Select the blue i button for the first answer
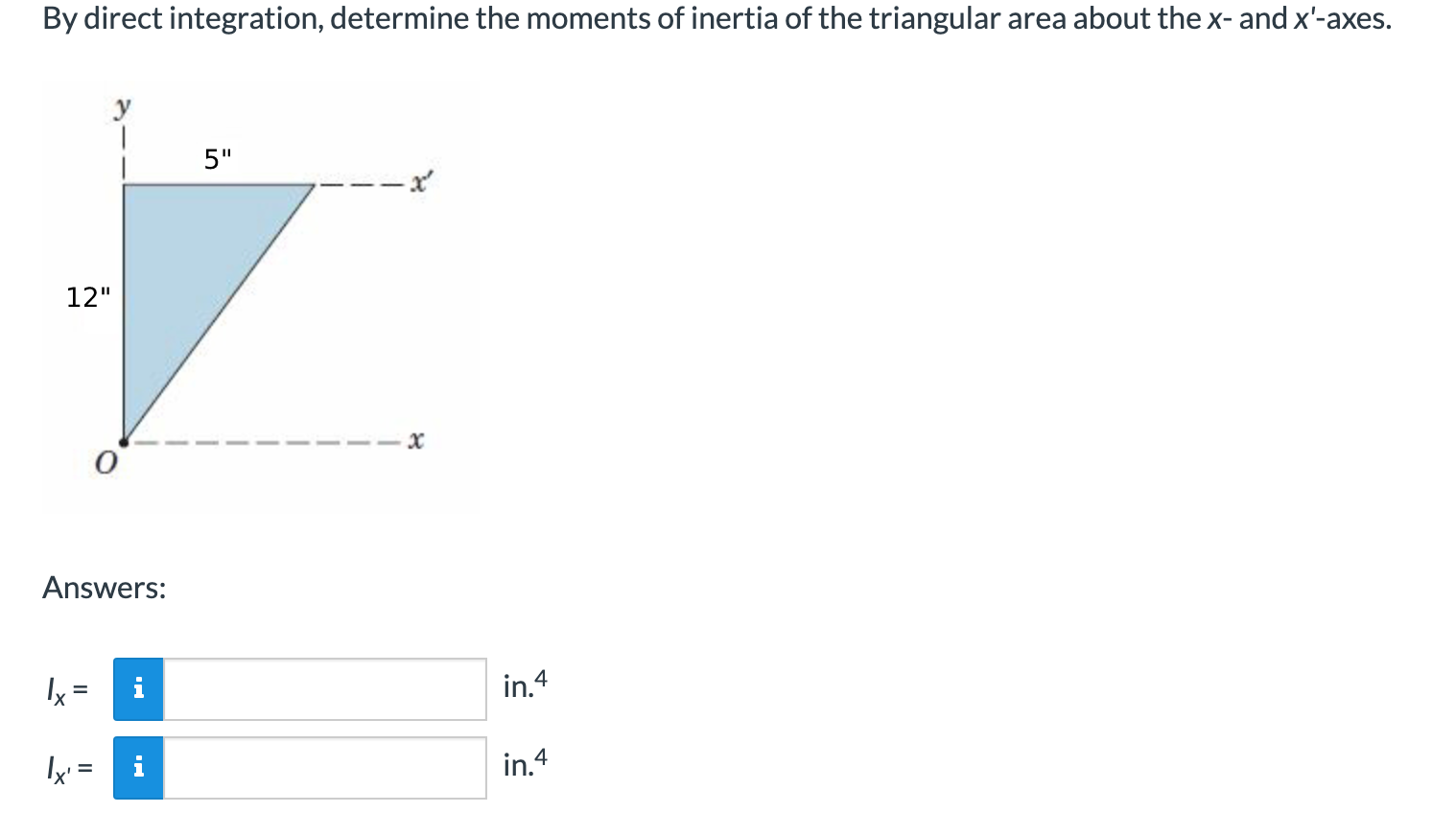1456x836 pixels. coord(140,687)
